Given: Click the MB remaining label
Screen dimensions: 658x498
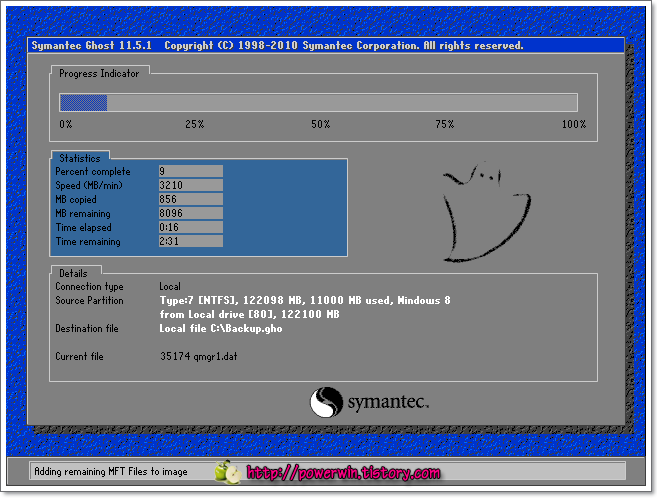Looking at the screenshot, I should coord(83,214).
